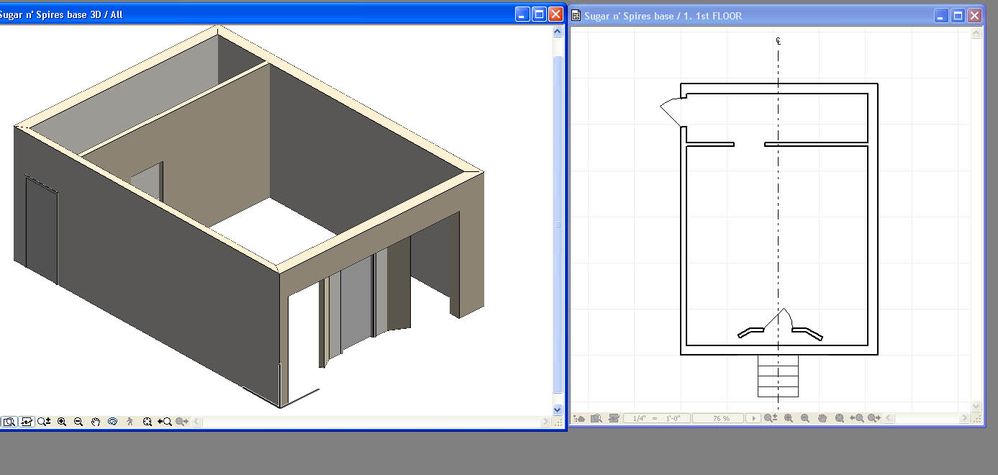Select the pan hand tool in 3D window

[x=95, y=422]
